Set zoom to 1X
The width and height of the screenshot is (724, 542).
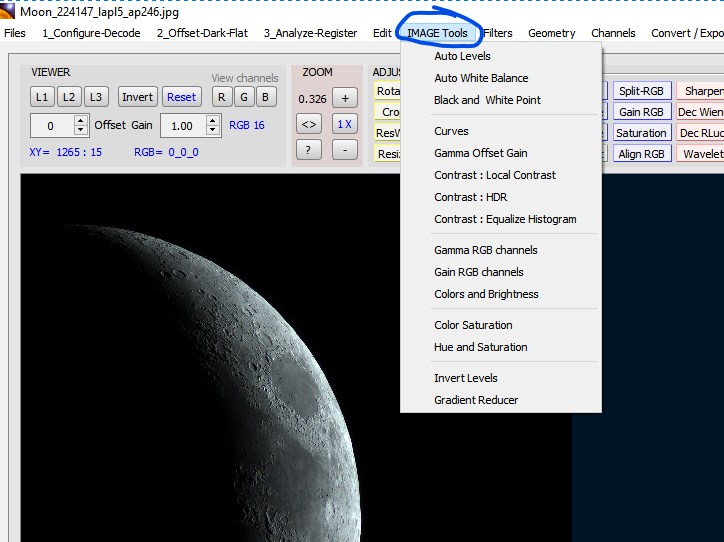point(345,124)
